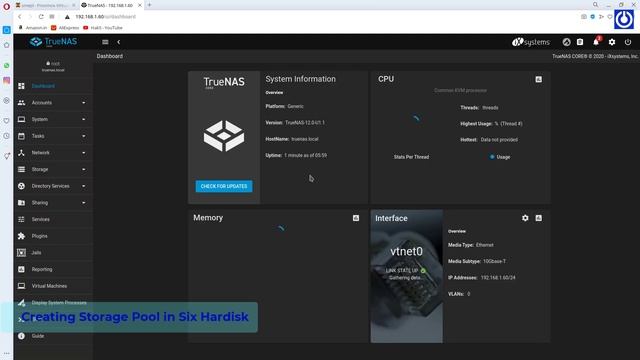Image resolution: width=640 pixels, height=360 pixels.
Task: Switch to the first browser tab
Action: [x=45, y=5]
